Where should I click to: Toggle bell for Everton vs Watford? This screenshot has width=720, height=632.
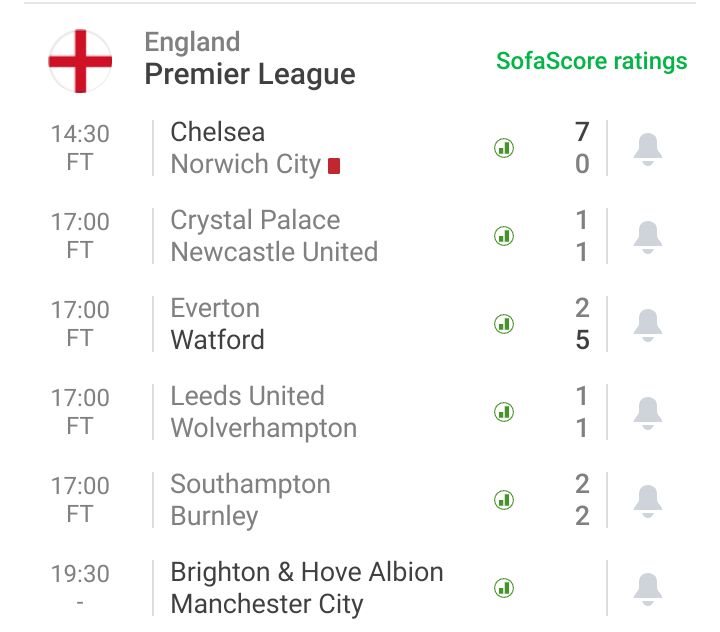coord(647,325)
